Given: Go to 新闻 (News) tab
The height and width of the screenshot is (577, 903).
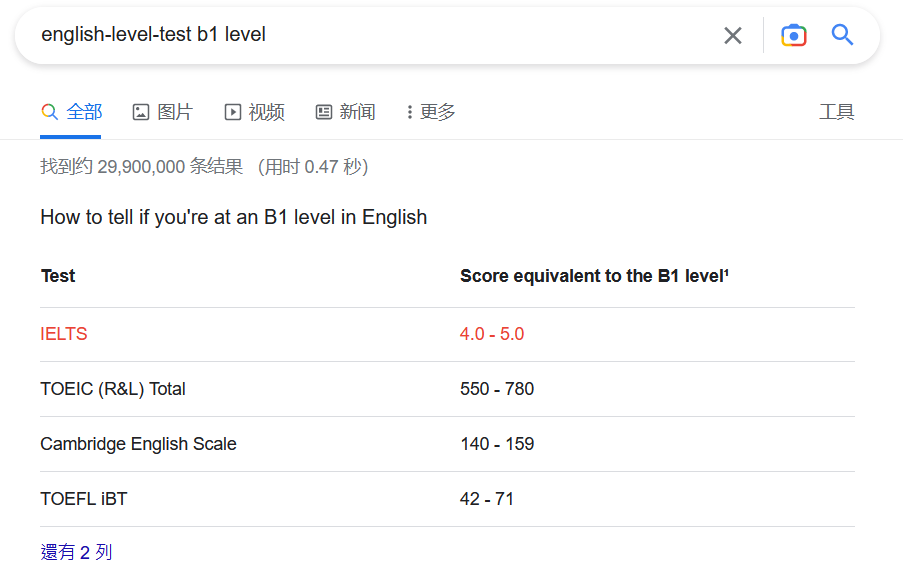Looking at the screenshot, I should click(x=346, y=112).
